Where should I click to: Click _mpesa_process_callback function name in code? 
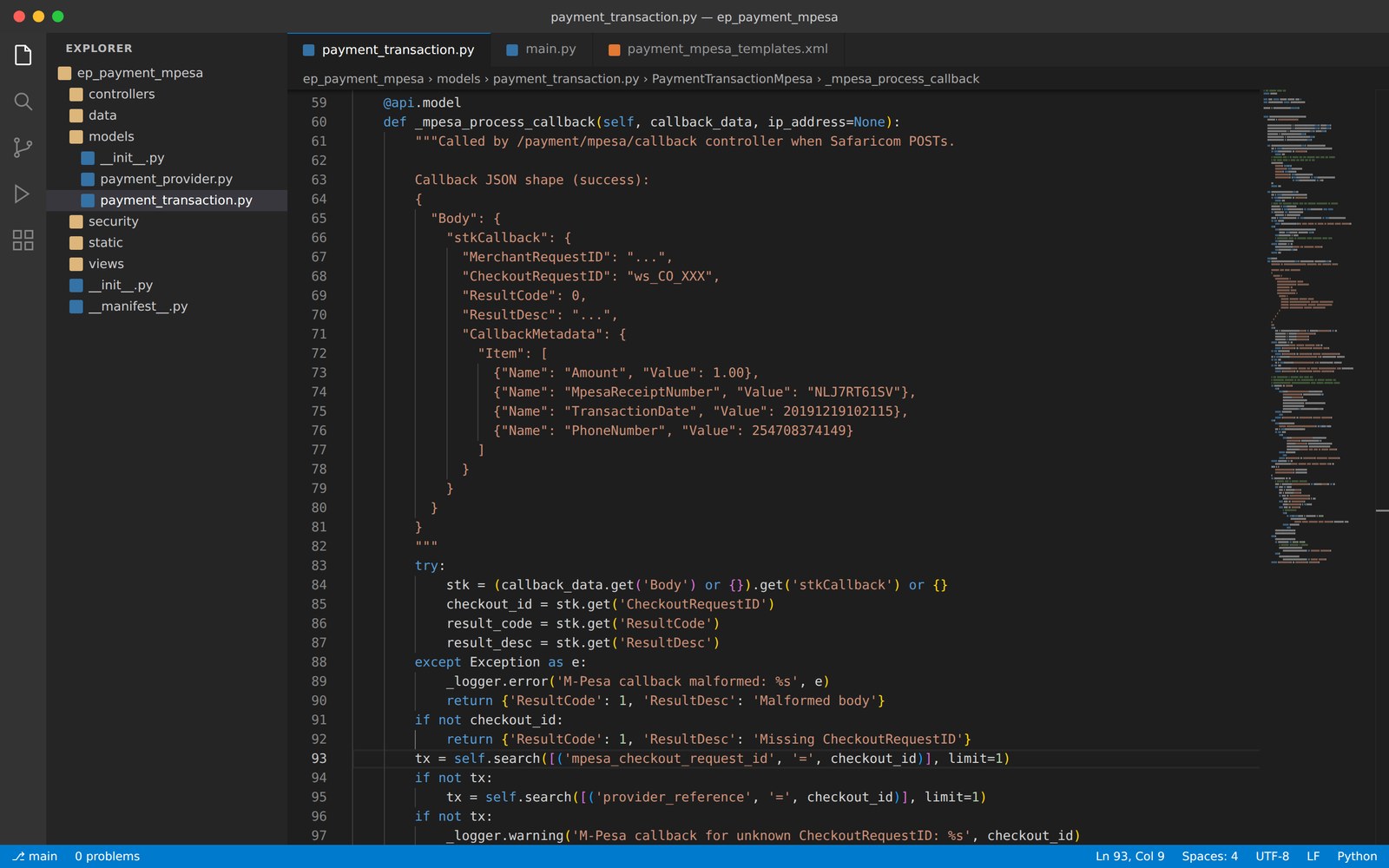pos(504,122)
